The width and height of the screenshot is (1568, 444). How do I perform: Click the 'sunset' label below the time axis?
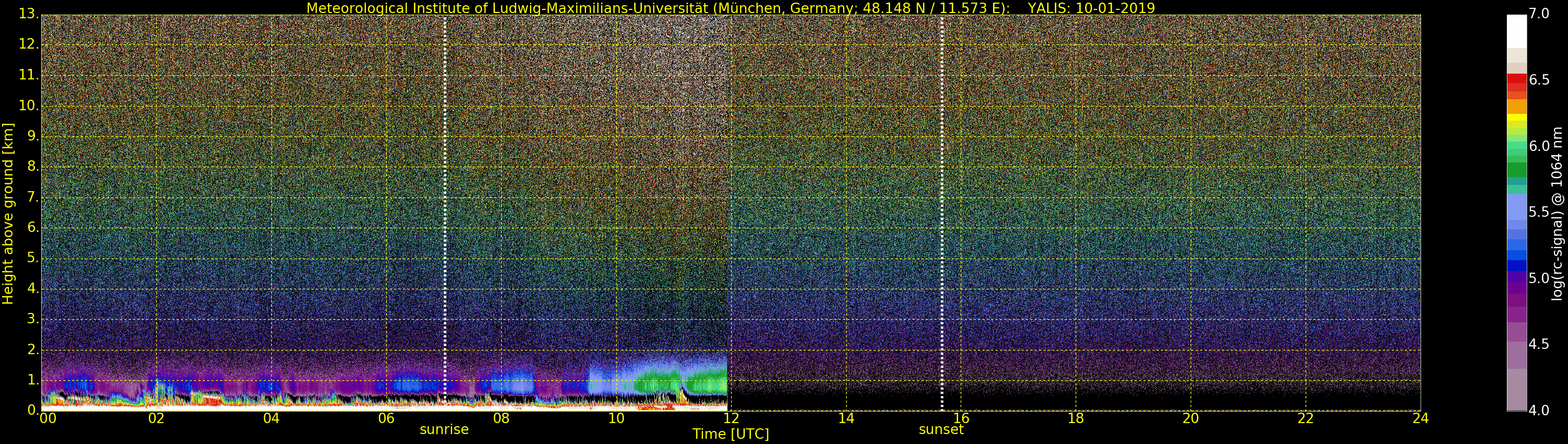(x=941, y=429)
